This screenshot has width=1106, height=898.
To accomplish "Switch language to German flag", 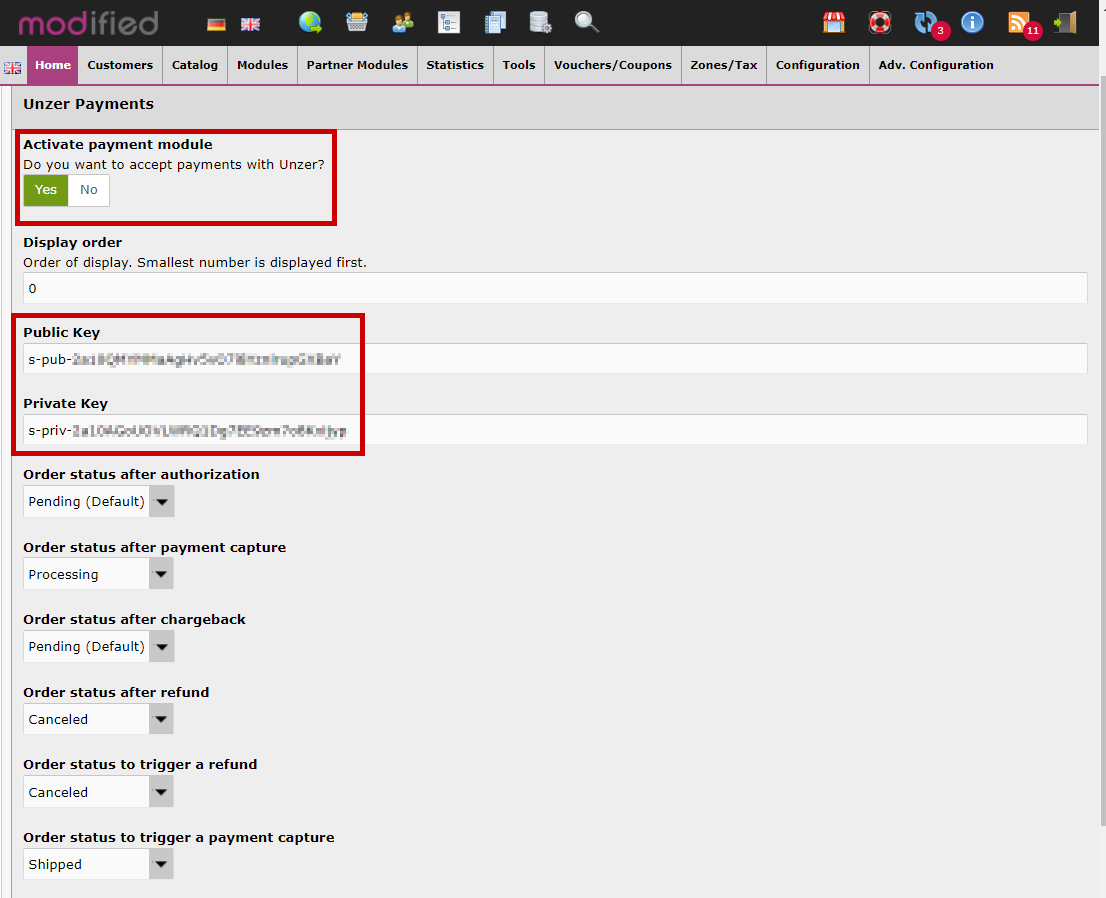I will click(216, 25).
